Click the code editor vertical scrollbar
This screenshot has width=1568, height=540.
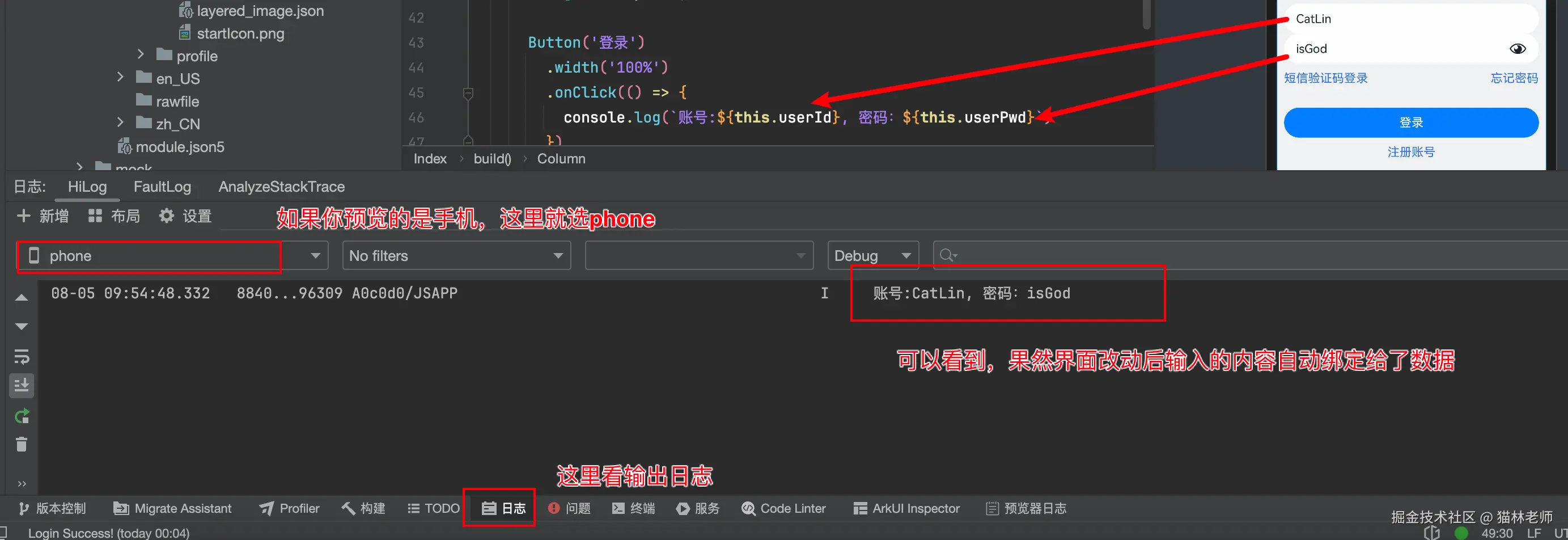(x=1147, y=15)
